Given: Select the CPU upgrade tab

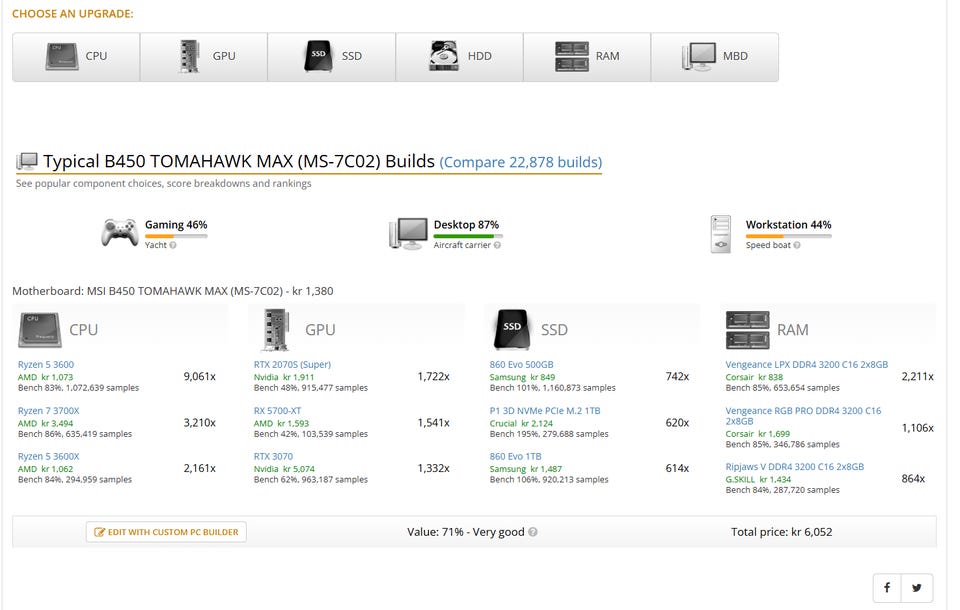Looking at the screenshot, I should [76, 57].
